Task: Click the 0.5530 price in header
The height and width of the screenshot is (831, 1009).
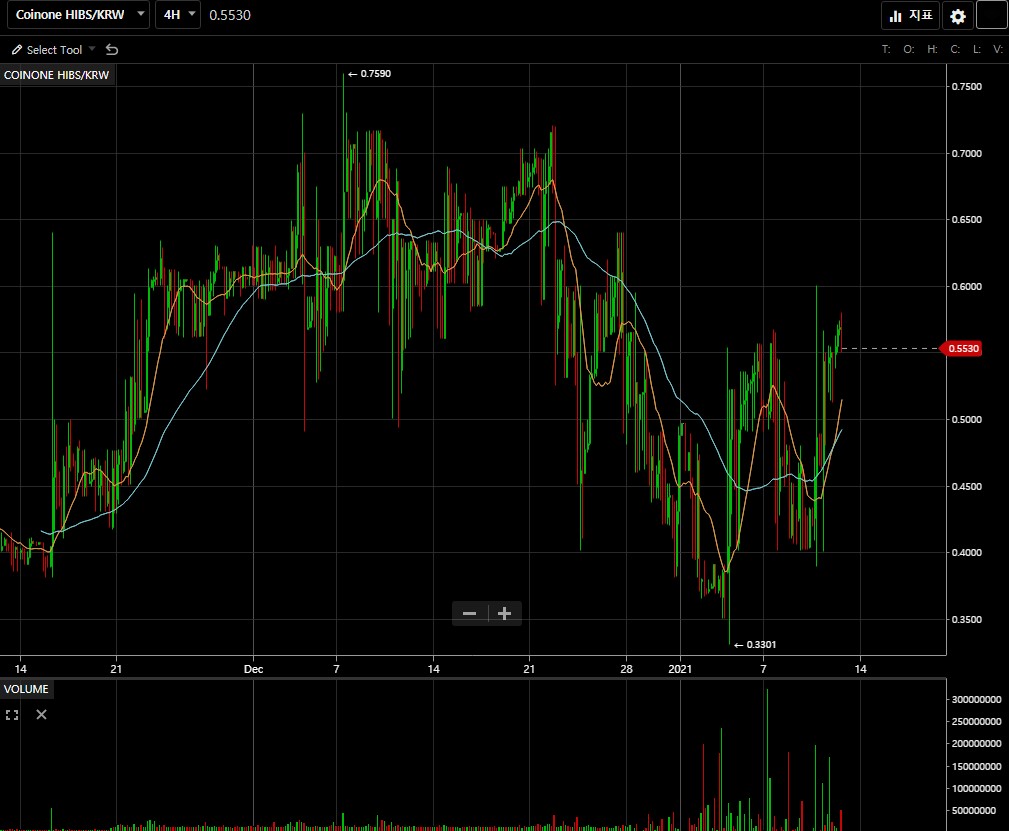Action: click(x=230, y=15)
